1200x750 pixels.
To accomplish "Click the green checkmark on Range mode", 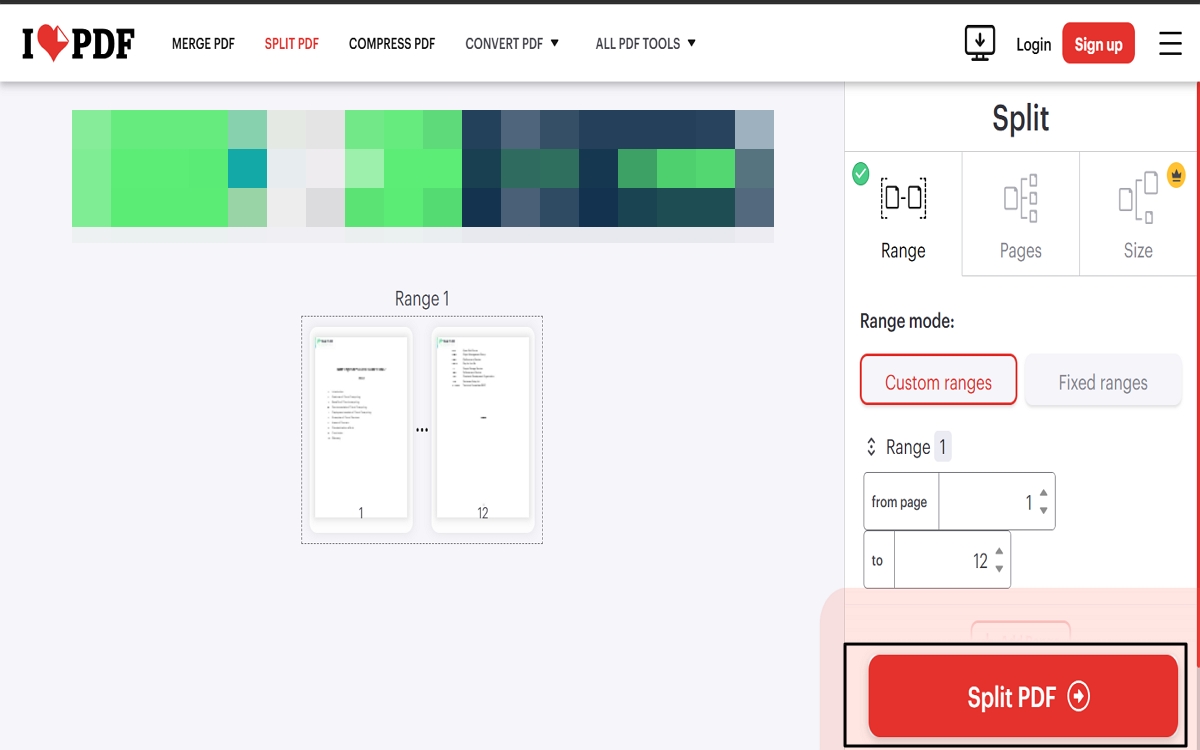I will tap(860, 173).
